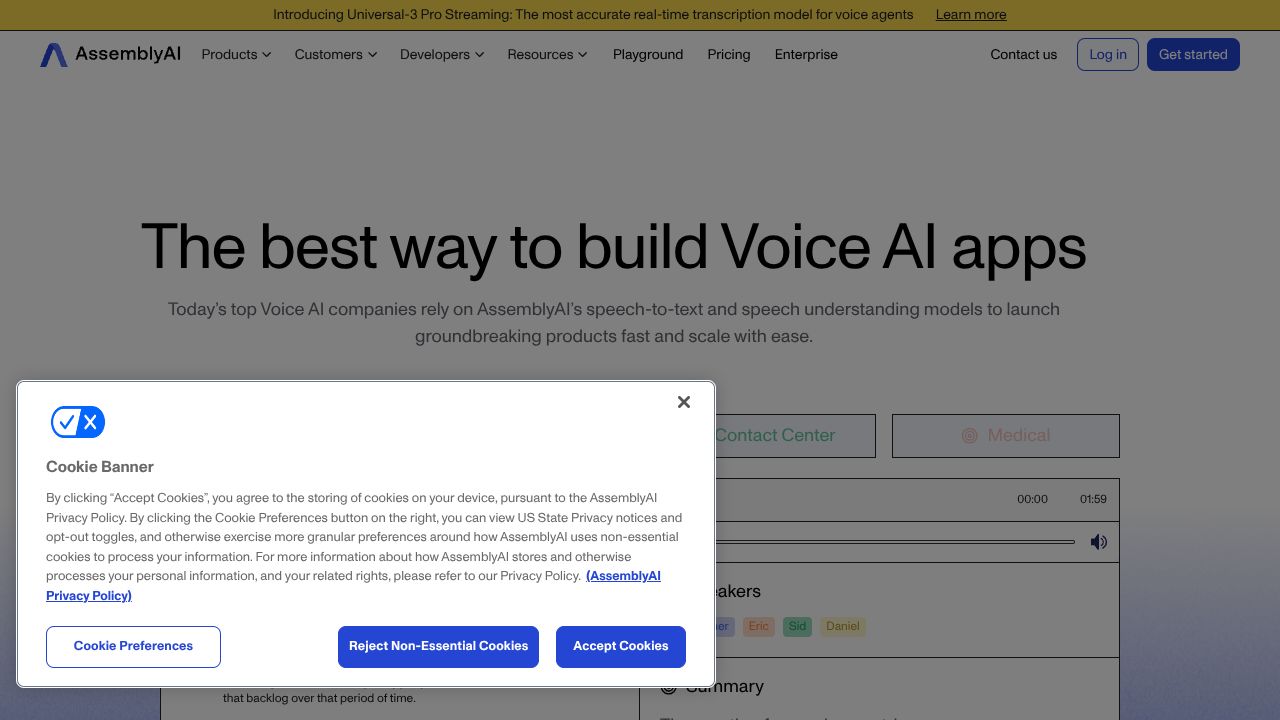Follow the Learn more announcement link

point(970,15)
